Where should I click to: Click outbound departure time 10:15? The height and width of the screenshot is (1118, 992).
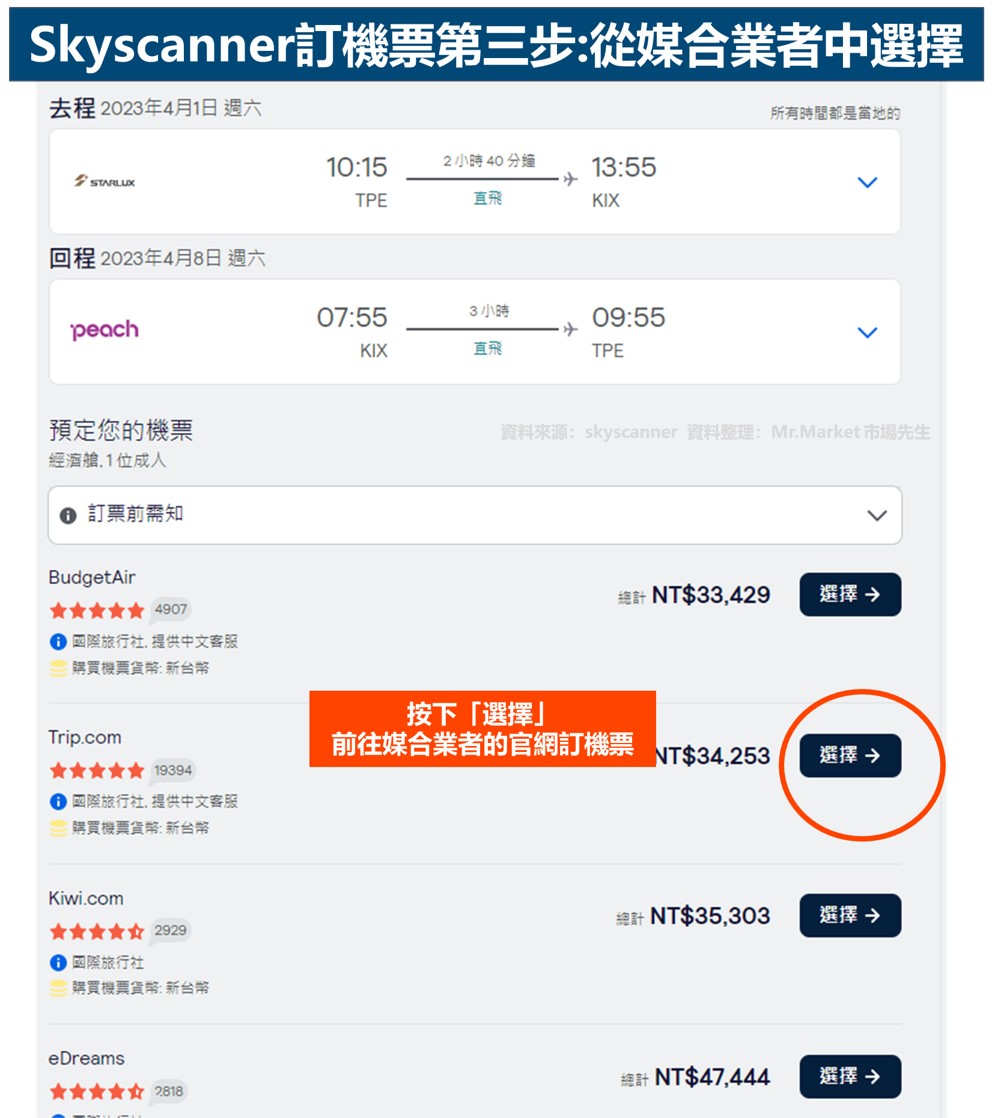(x=357, y=168)
